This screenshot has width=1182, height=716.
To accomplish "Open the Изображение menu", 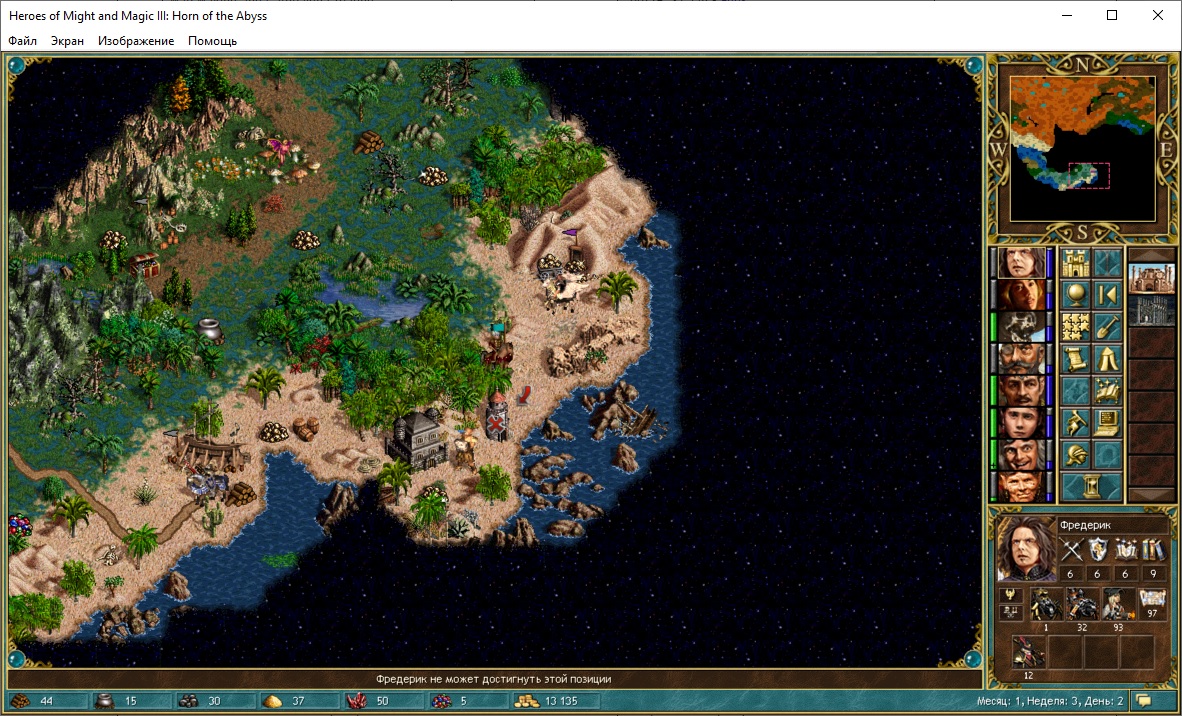I will 136,41.
